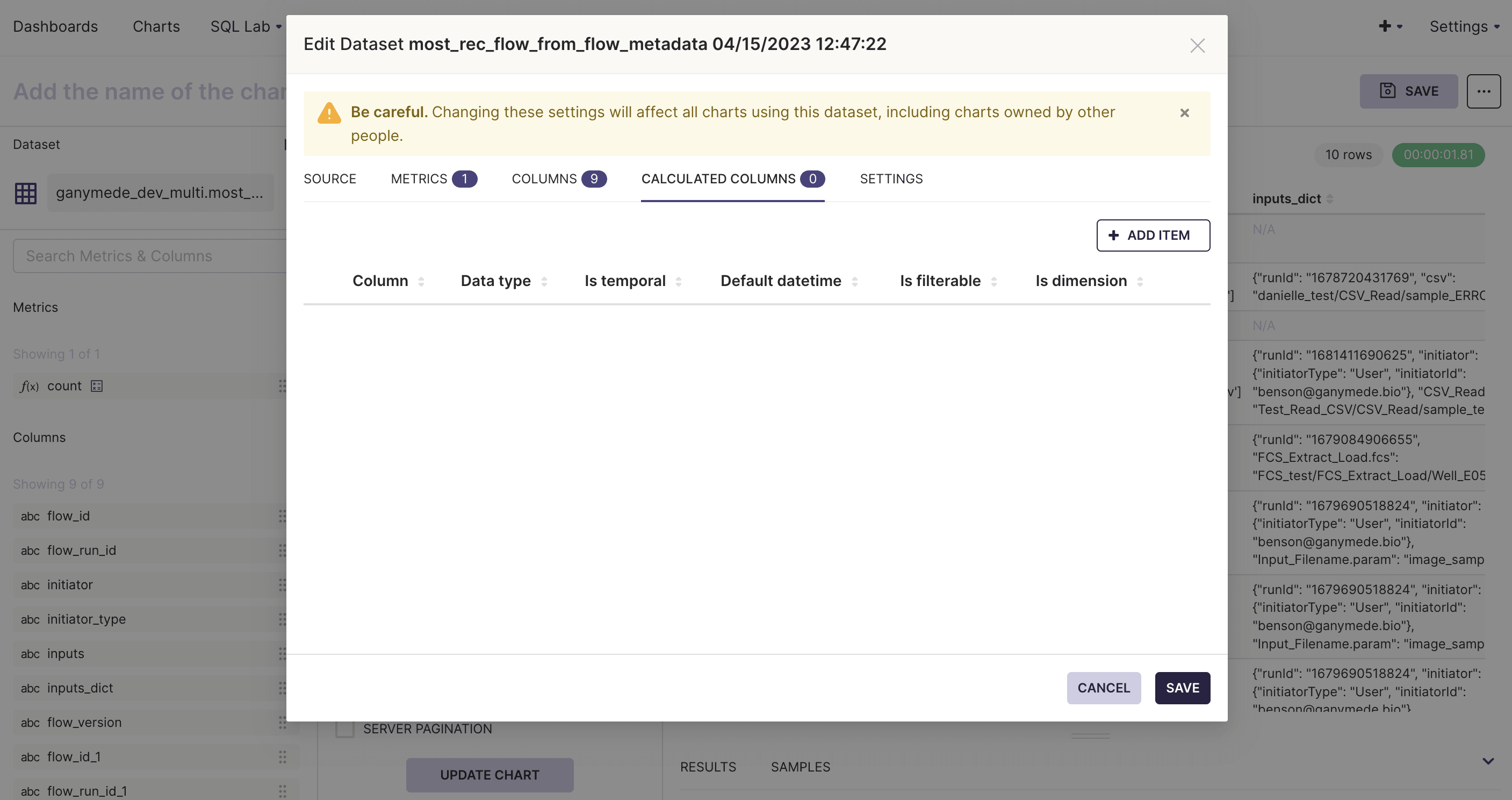
Task: Click the close X icon on the warning banner
Action: pyautogui.click(x=1184, y=113)
